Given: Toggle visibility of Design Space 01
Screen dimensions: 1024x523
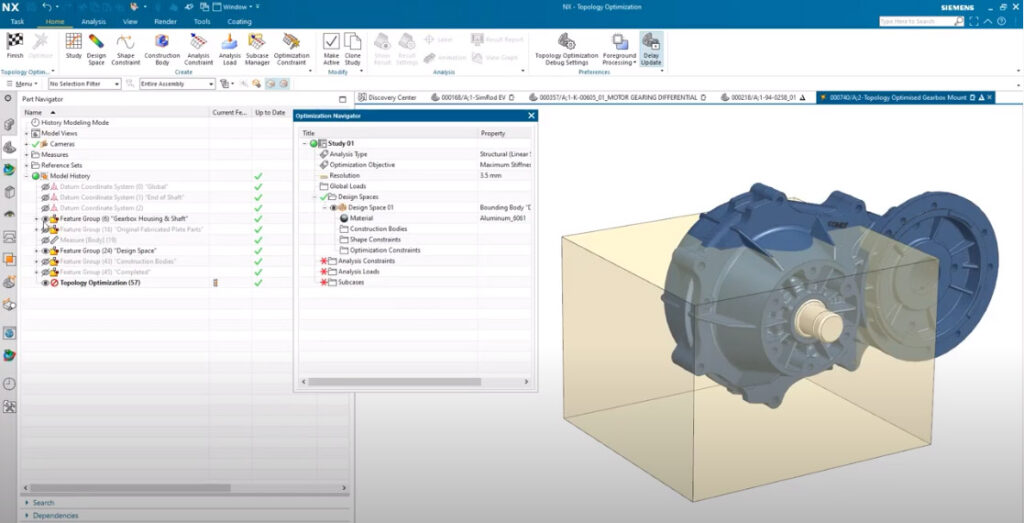Looking at the screenshot, I should pyautogui.click(x=333, y=208).
